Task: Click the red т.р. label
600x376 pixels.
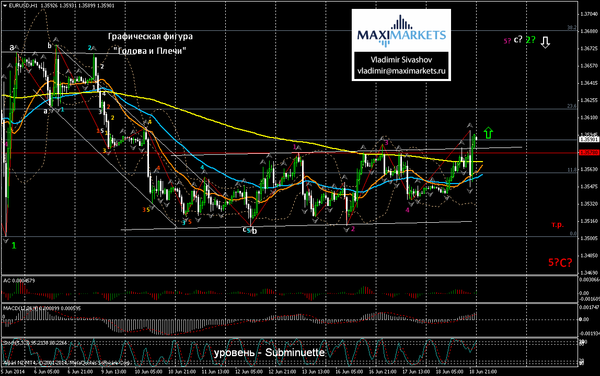Action: [x=558, y=225]
